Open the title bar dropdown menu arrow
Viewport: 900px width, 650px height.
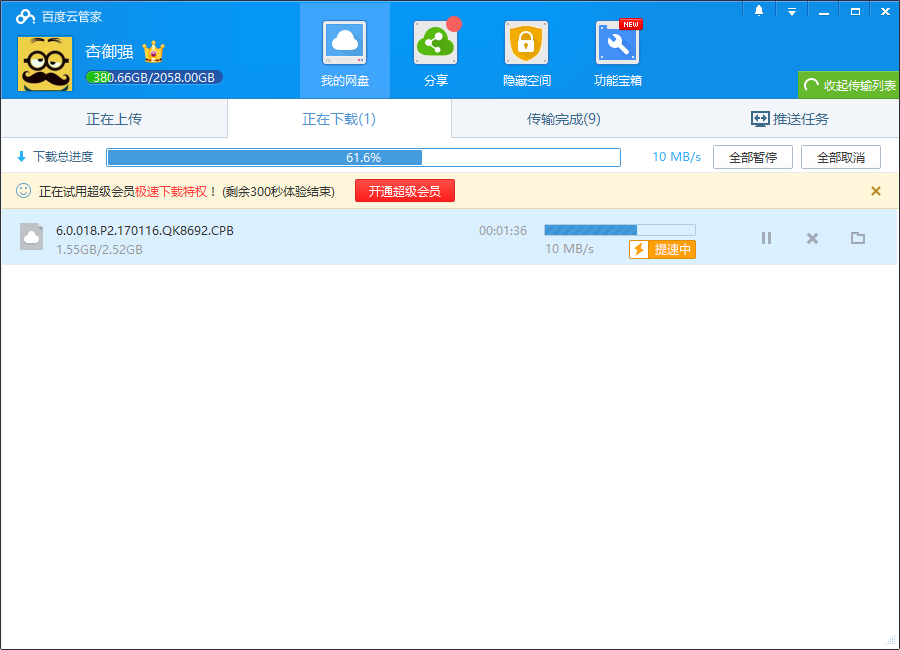click(792, 11)
